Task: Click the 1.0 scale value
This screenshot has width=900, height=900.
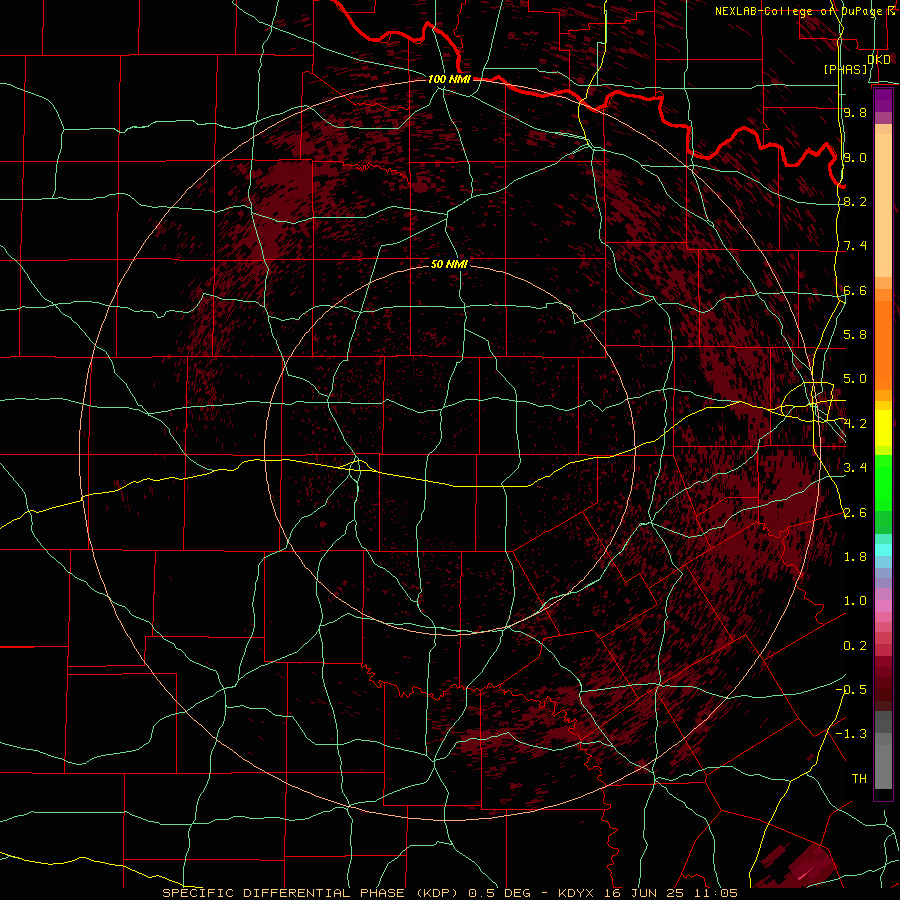Action: [855, 601]
